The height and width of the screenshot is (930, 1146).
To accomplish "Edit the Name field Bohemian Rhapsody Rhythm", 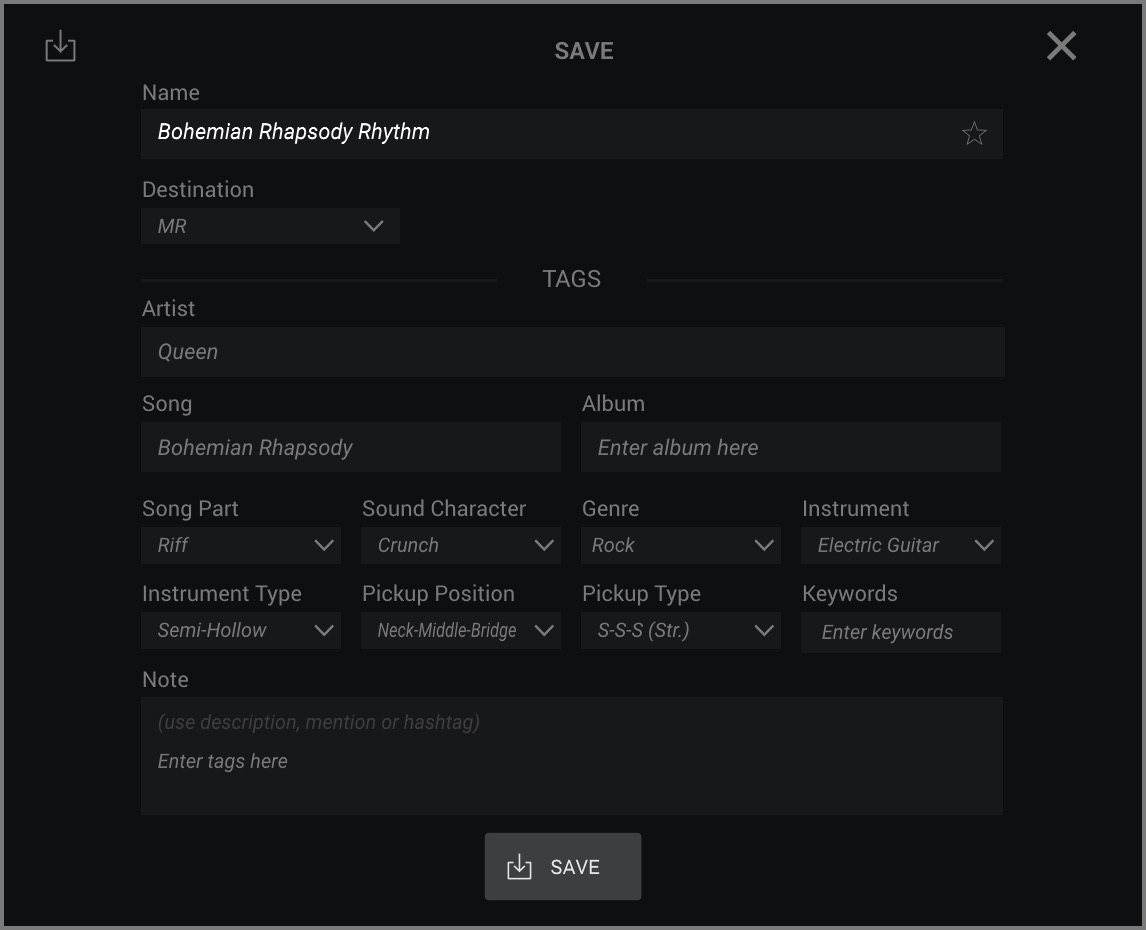I will pos(572,134).
